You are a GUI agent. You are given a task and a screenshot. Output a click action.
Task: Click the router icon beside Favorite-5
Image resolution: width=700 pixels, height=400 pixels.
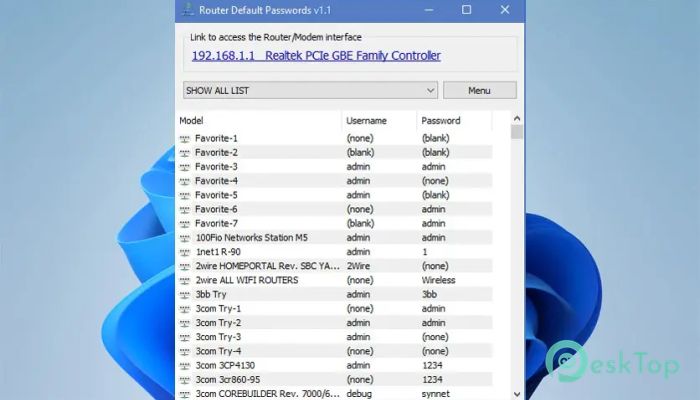tap(184, 196)
